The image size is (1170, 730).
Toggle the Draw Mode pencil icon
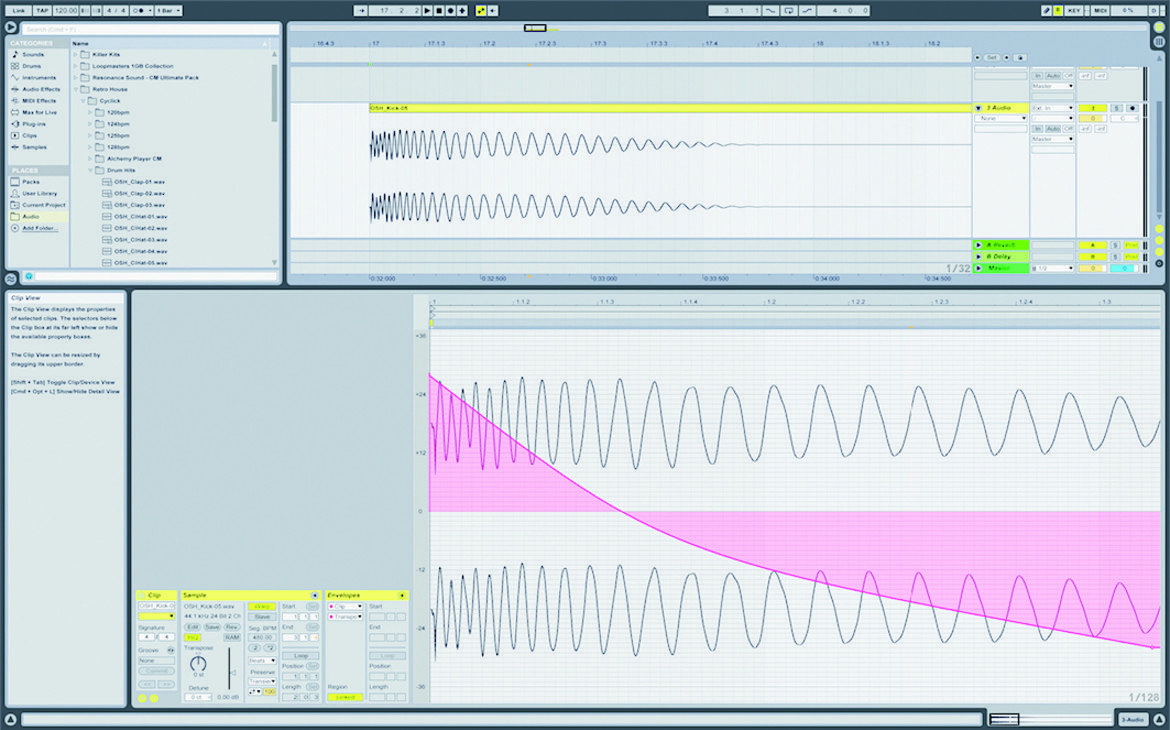[1047, 10]
